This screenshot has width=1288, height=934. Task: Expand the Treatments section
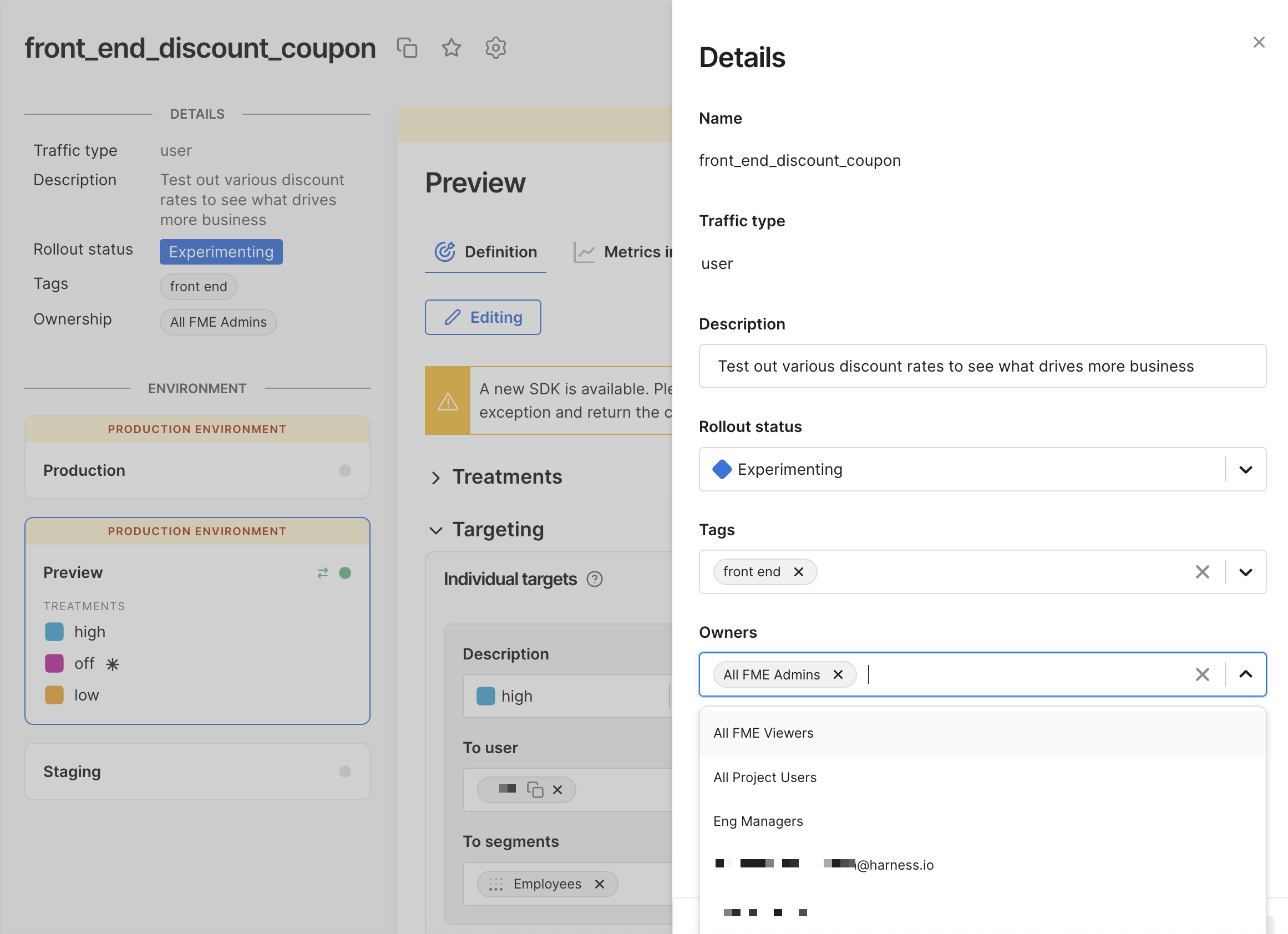coord(435,478)
